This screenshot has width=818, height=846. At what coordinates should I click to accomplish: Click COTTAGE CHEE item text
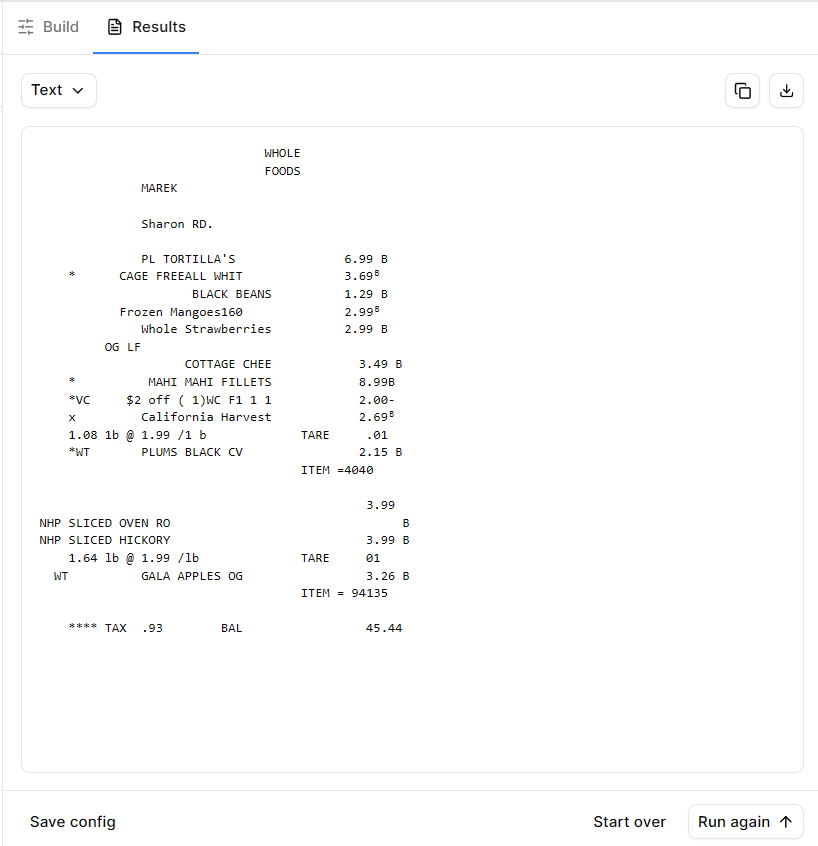pos(228,364)
